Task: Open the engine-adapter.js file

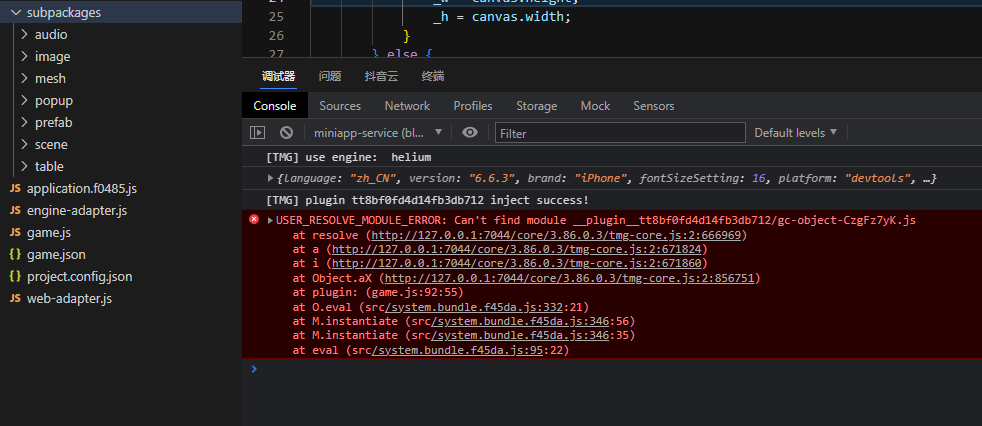Action: (x=77, y=210)
